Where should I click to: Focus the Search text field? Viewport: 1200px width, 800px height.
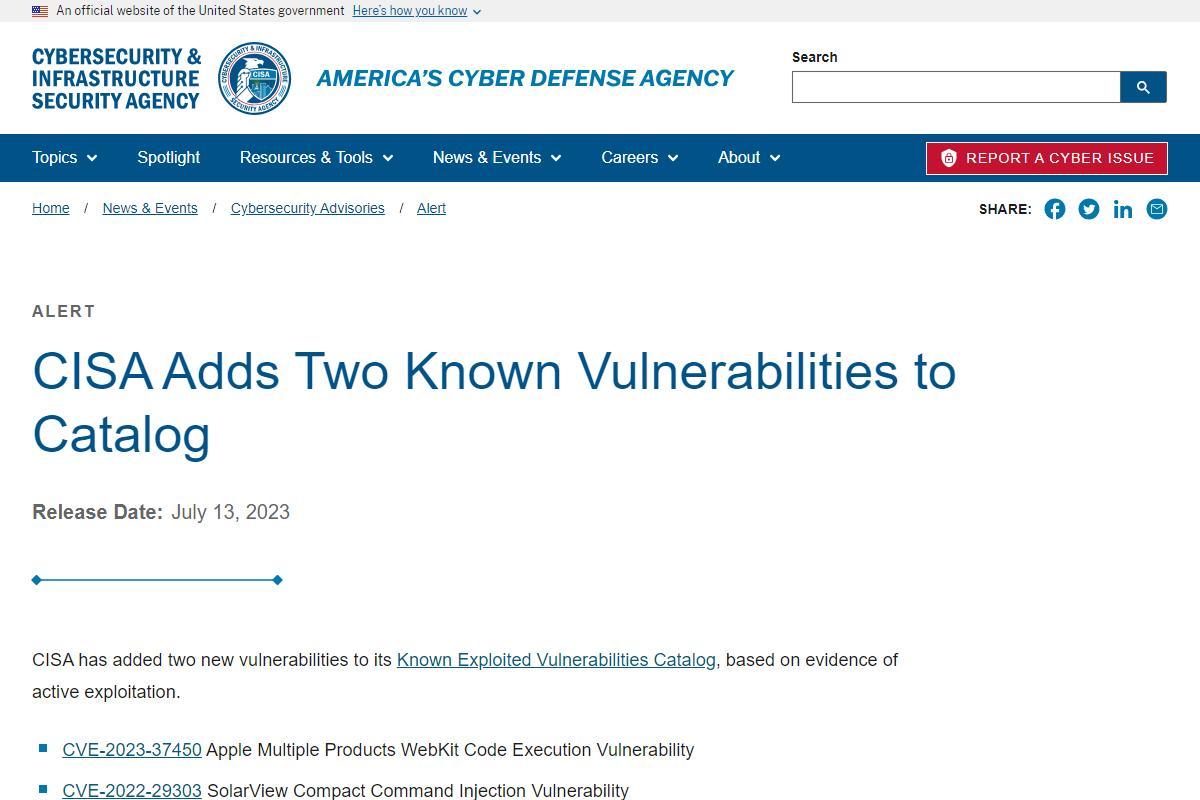coord(956,87)
